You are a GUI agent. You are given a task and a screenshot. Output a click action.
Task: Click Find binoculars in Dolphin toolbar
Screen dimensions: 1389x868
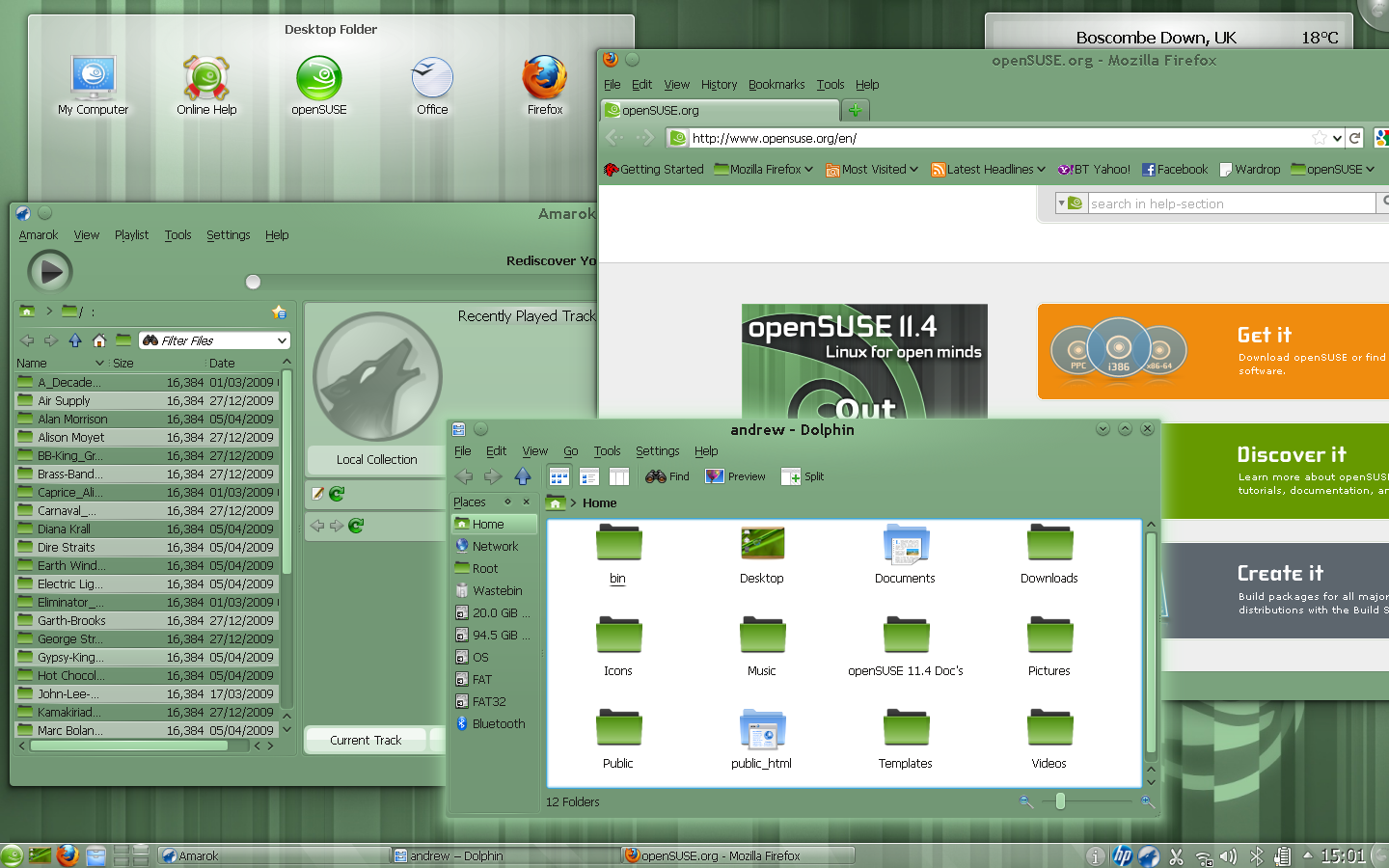pyautogui.click(x=667, y=476)
